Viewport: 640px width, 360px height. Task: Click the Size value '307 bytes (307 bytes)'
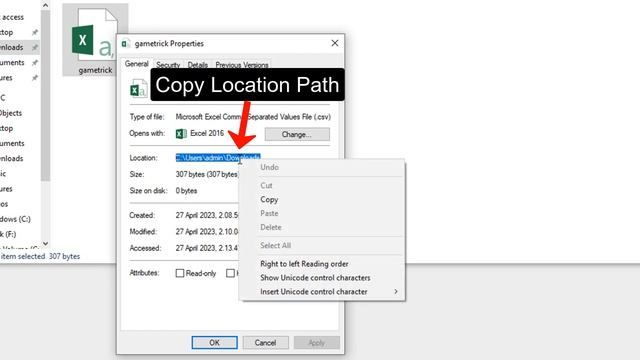pyautogui.click(x=207, y=174)
